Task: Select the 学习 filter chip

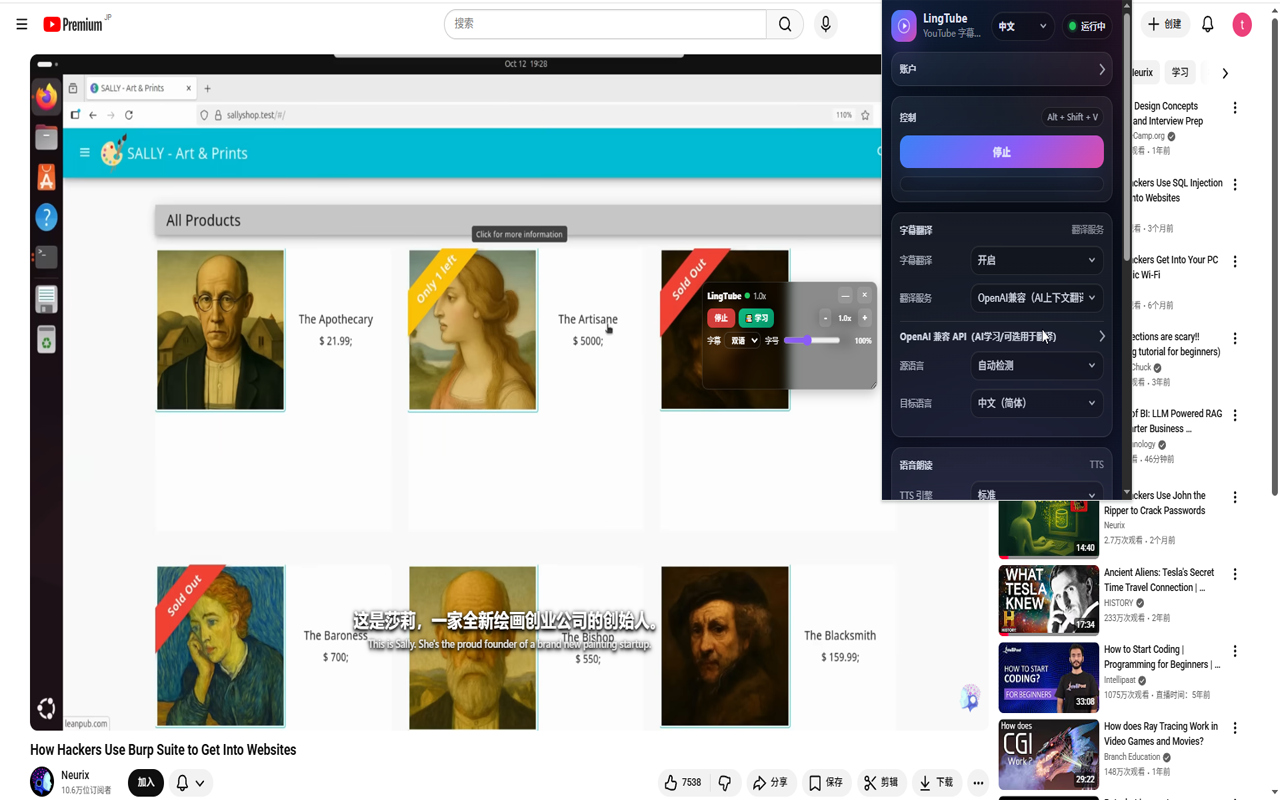Action: click(1180, 72)
